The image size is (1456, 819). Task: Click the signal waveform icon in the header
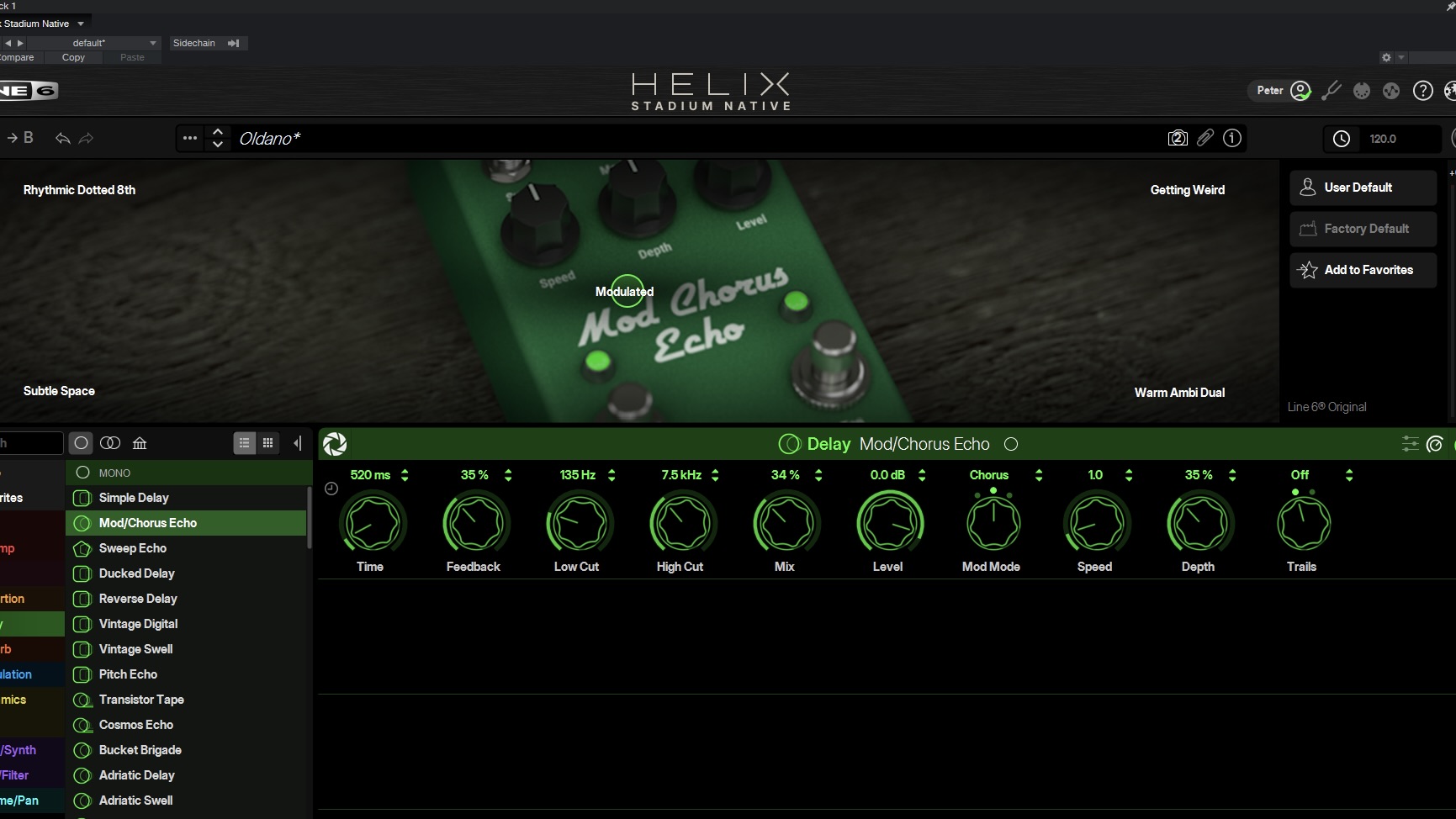pos(1391,91)
